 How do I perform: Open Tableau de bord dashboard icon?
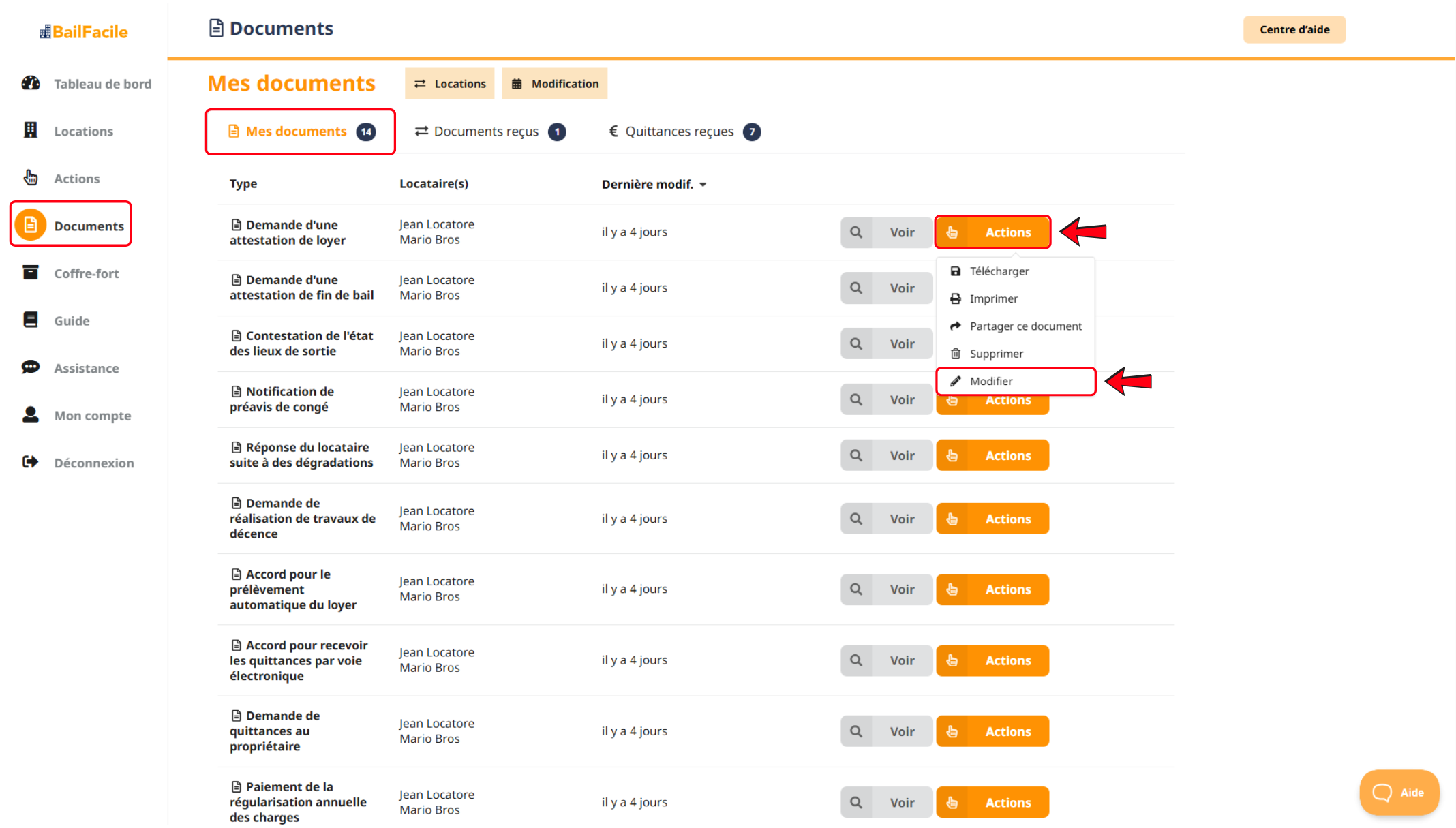[x=31, y=83]
